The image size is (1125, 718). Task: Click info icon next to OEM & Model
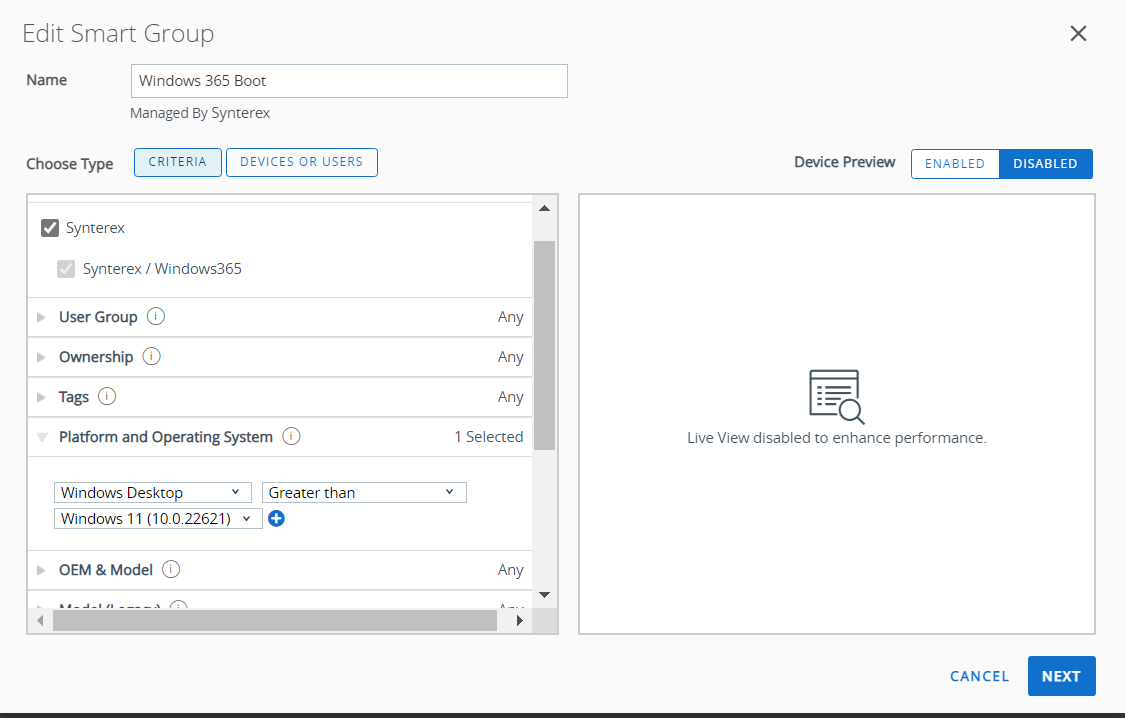171,569
